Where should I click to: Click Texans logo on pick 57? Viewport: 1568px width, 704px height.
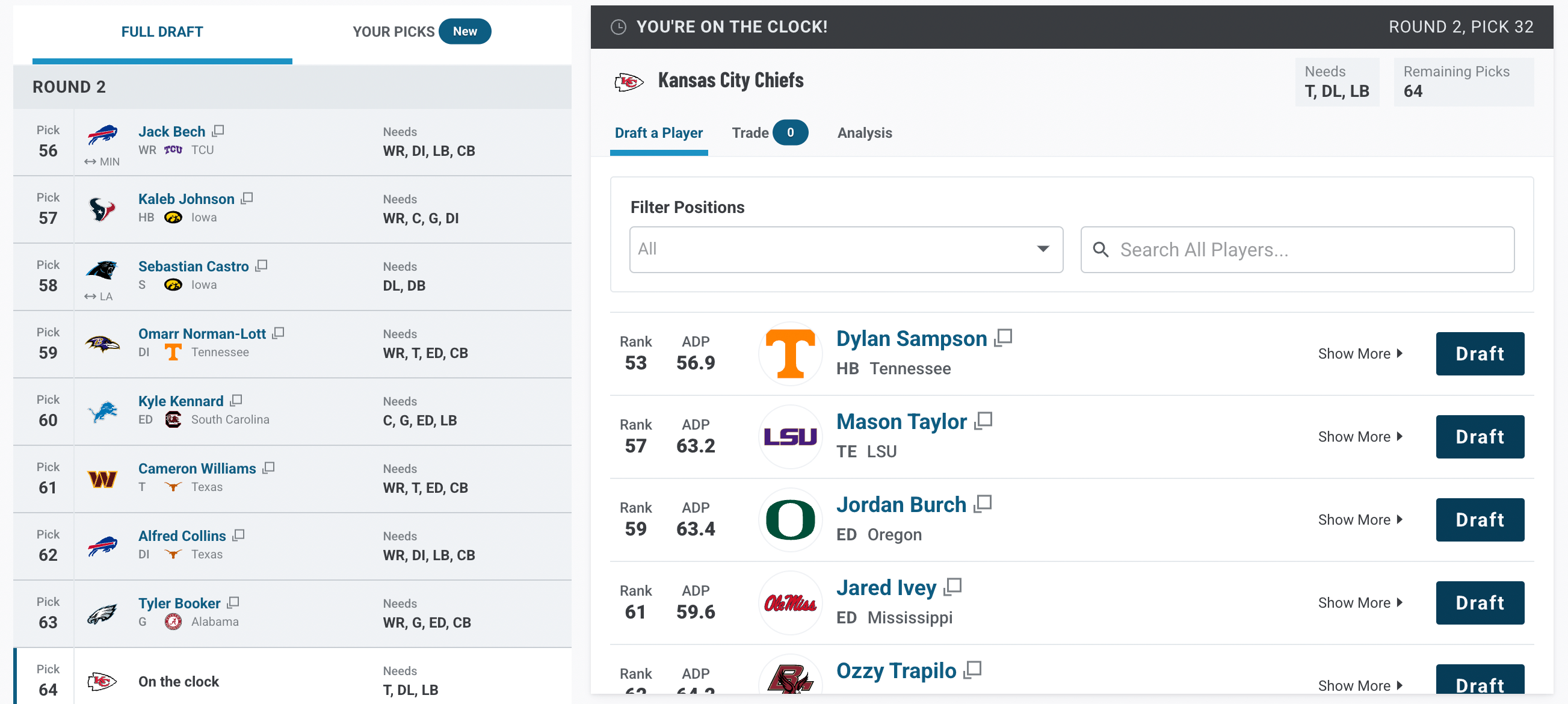(x=102, y=210)
